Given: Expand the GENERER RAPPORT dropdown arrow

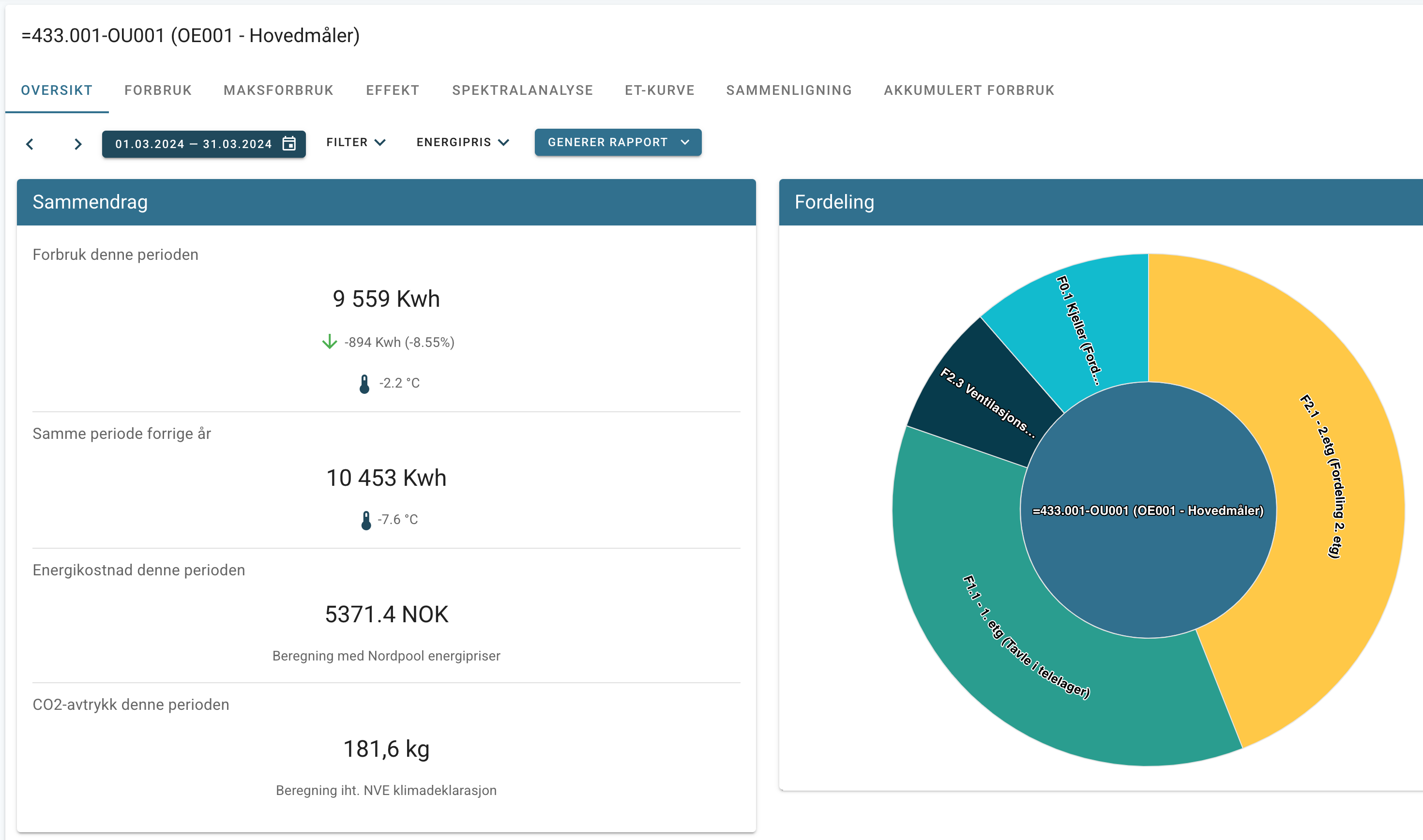Looking at the screenshot, I should coord(685,142).
